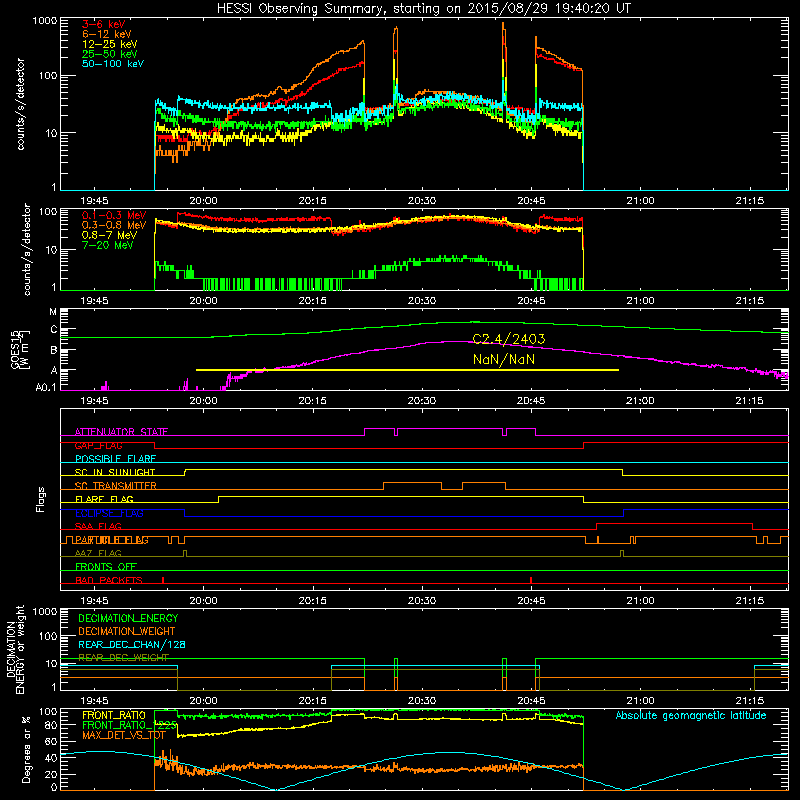
Task: Click the ECLIPSE_FLAG label
Action: point(109,513)
